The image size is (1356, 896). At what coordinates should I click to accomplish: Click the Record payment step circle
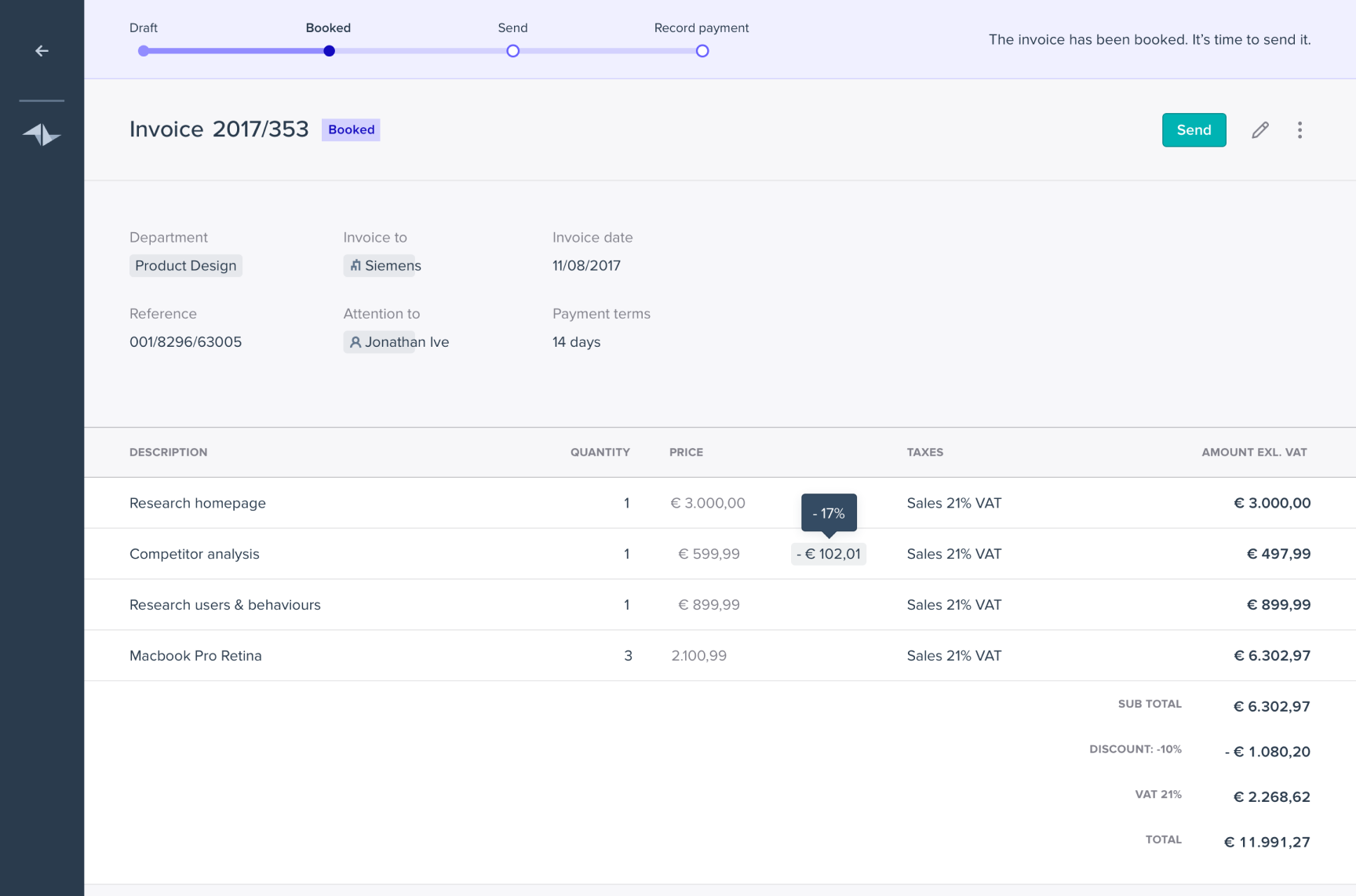coord(702,51)
